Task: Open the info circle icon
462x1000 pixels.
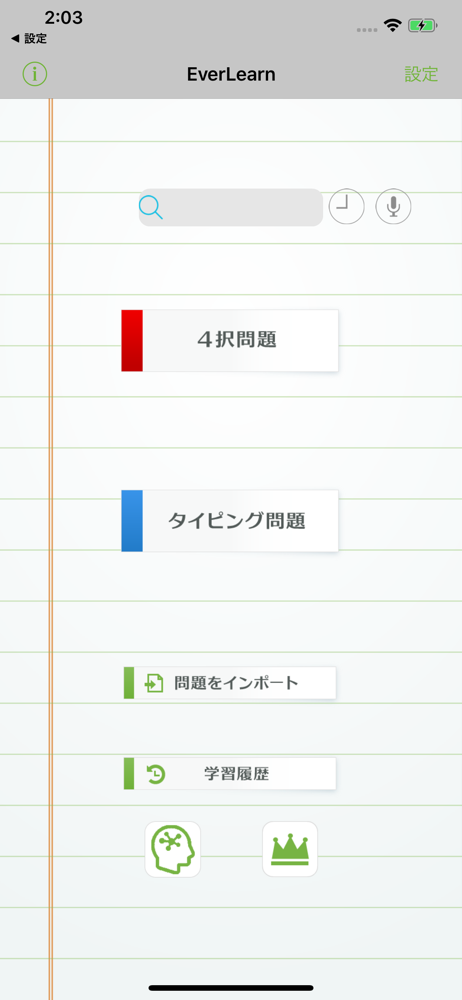Action: (35, 74)
